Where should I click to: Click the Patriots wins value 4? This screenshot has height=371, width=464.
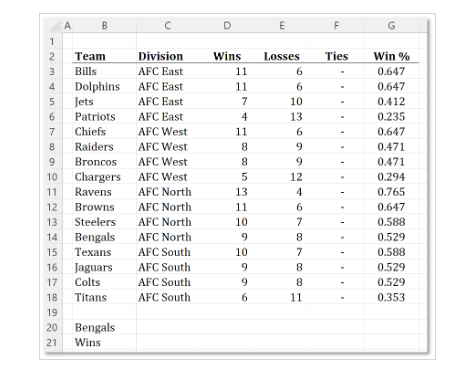(244, 117)
